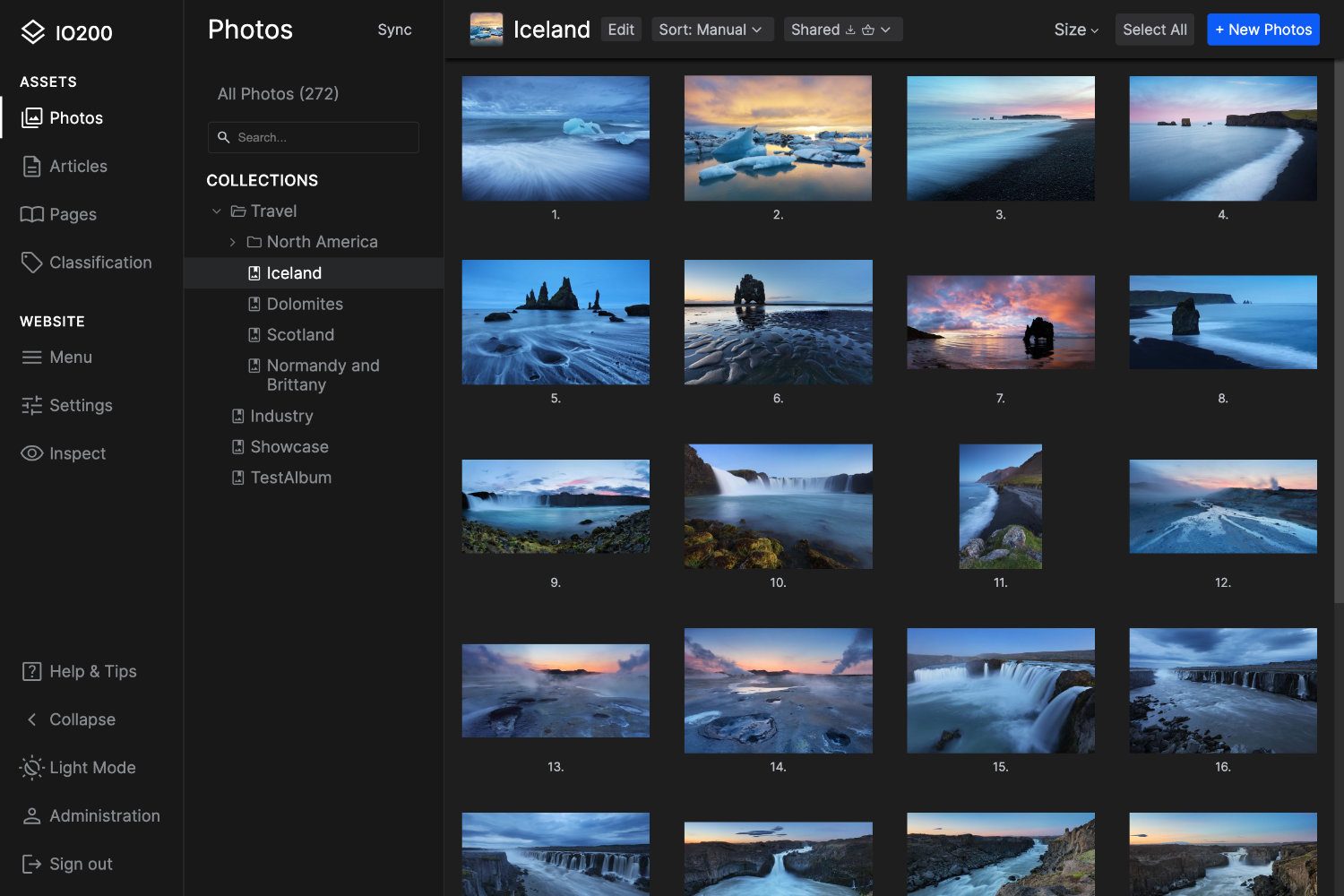Select photo 14 geothermal steam thumbnail
Viewport: 1344px width, 896px height.
(778, 691)
